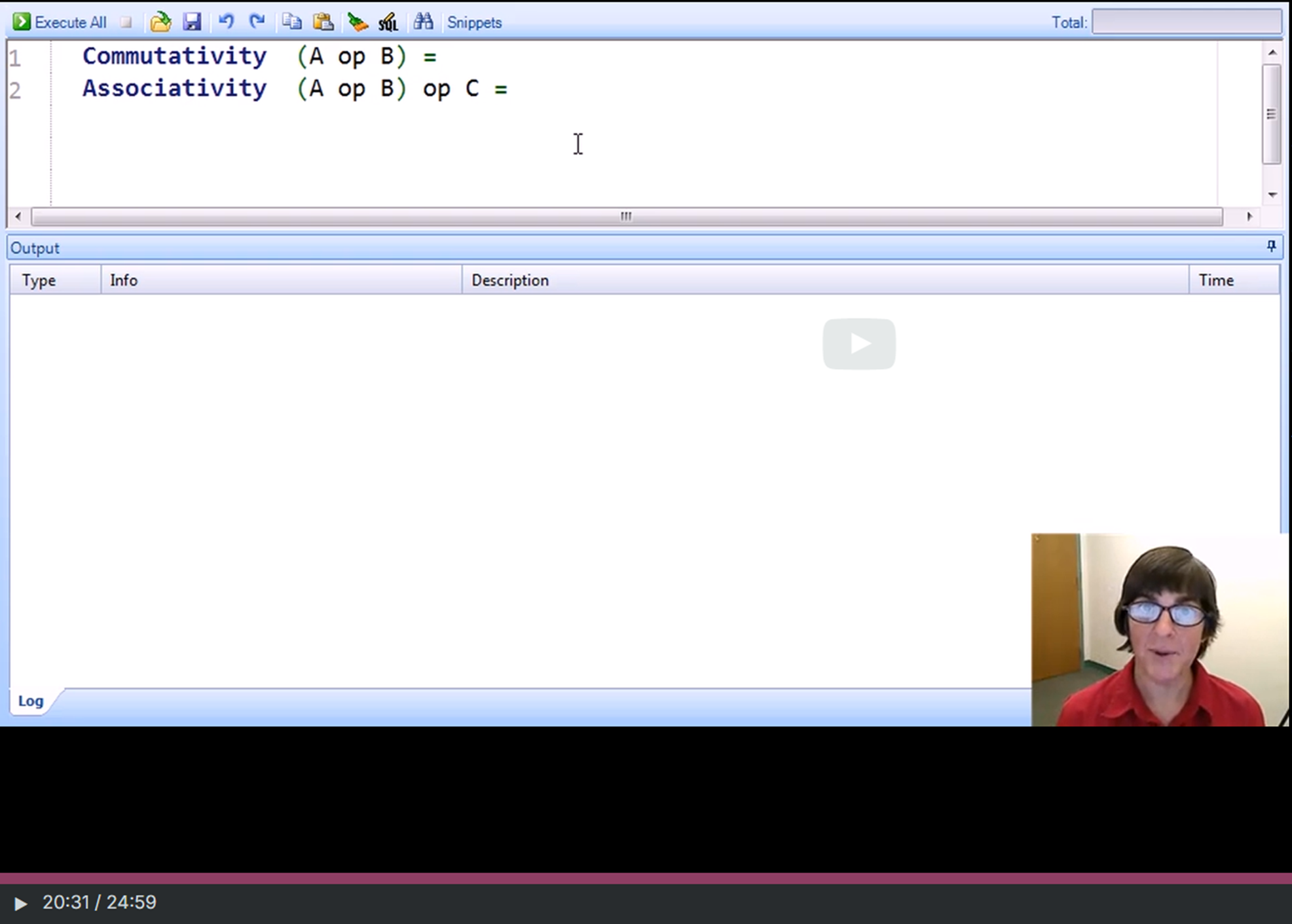Click the SQL chart icon

pyautogui.click(x=388, y=22)
